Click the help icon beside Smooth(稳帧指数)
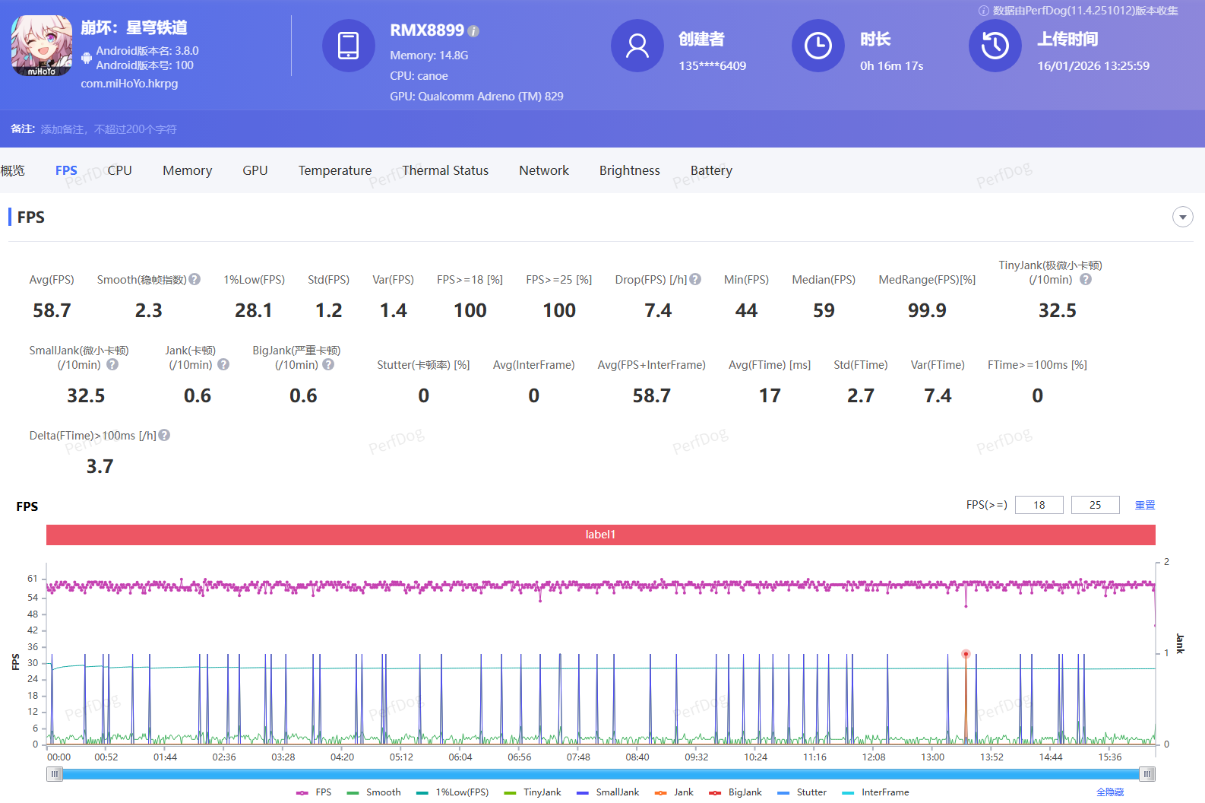Image resolution: width=1205 pixels, height=803 pixels. point(195,280)
